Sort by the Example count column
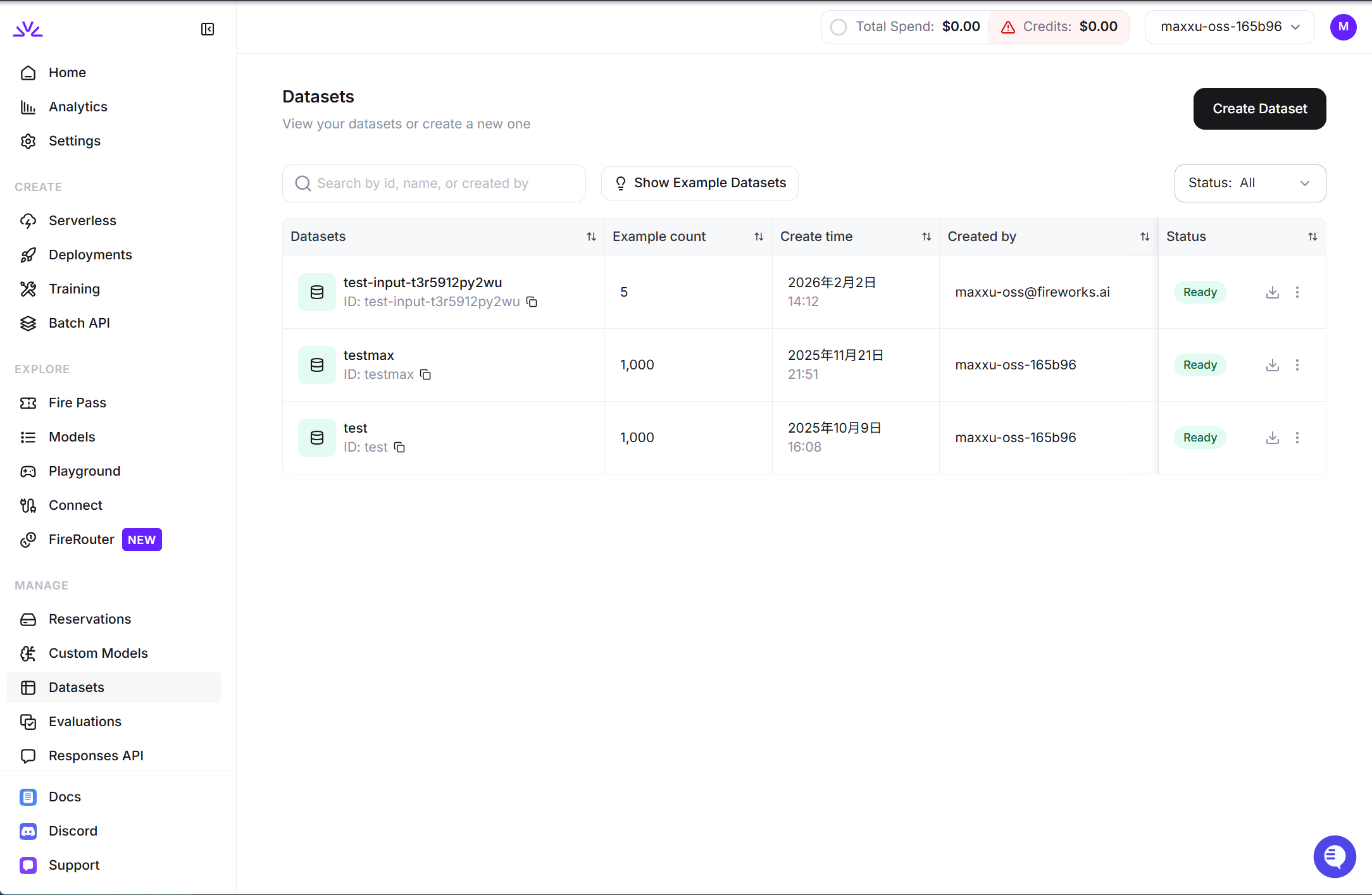Image resolution: width=1372 pixels, height=895 pixels. coord(759,237)
